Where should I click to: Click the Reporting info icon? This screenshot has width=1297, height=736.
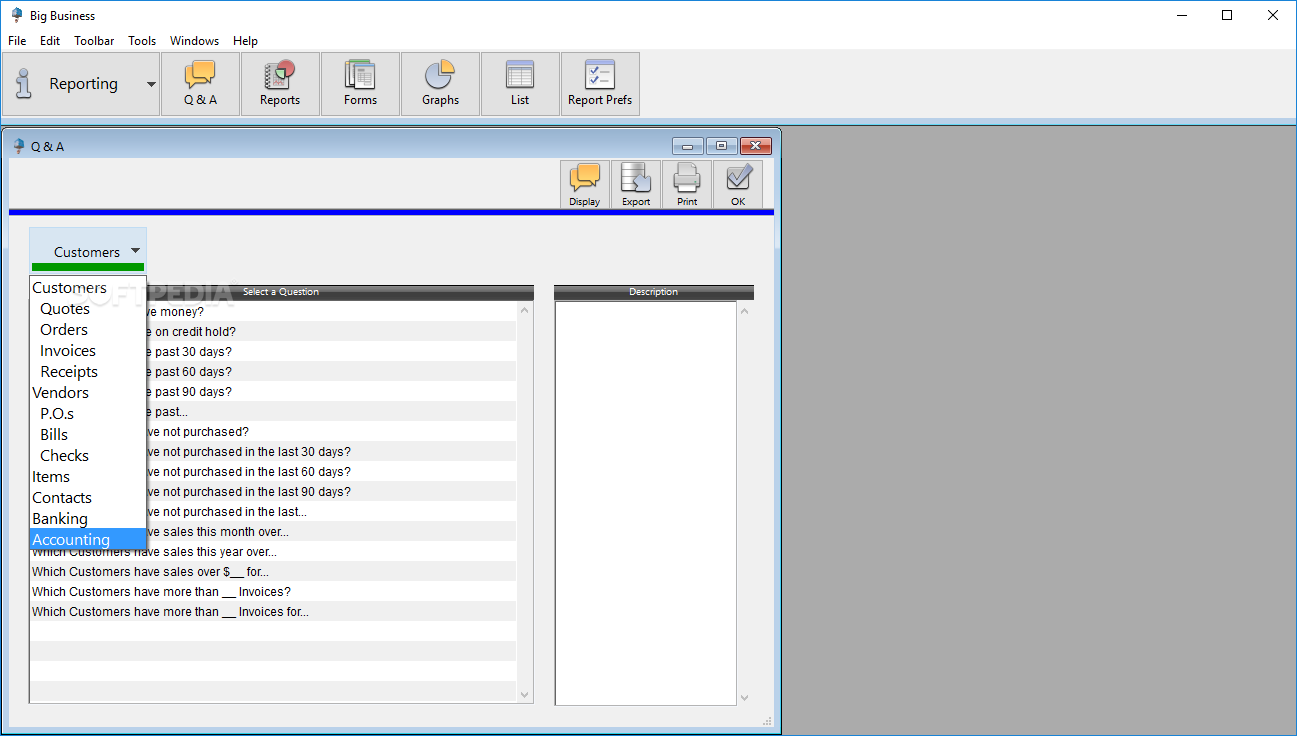click(24, 84)
